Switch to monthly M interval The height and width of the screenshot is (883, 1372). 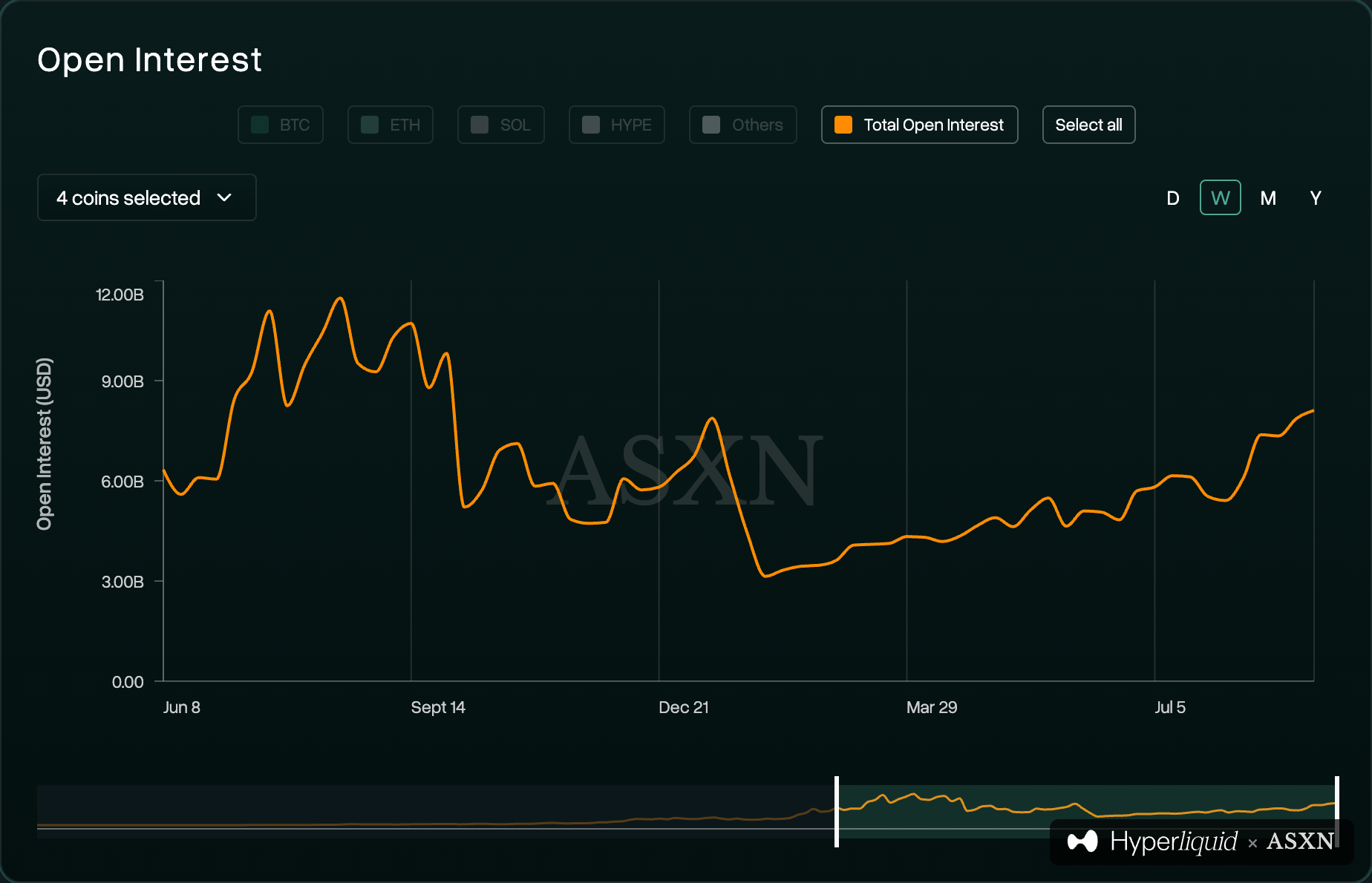click(x=1268, y=198)
